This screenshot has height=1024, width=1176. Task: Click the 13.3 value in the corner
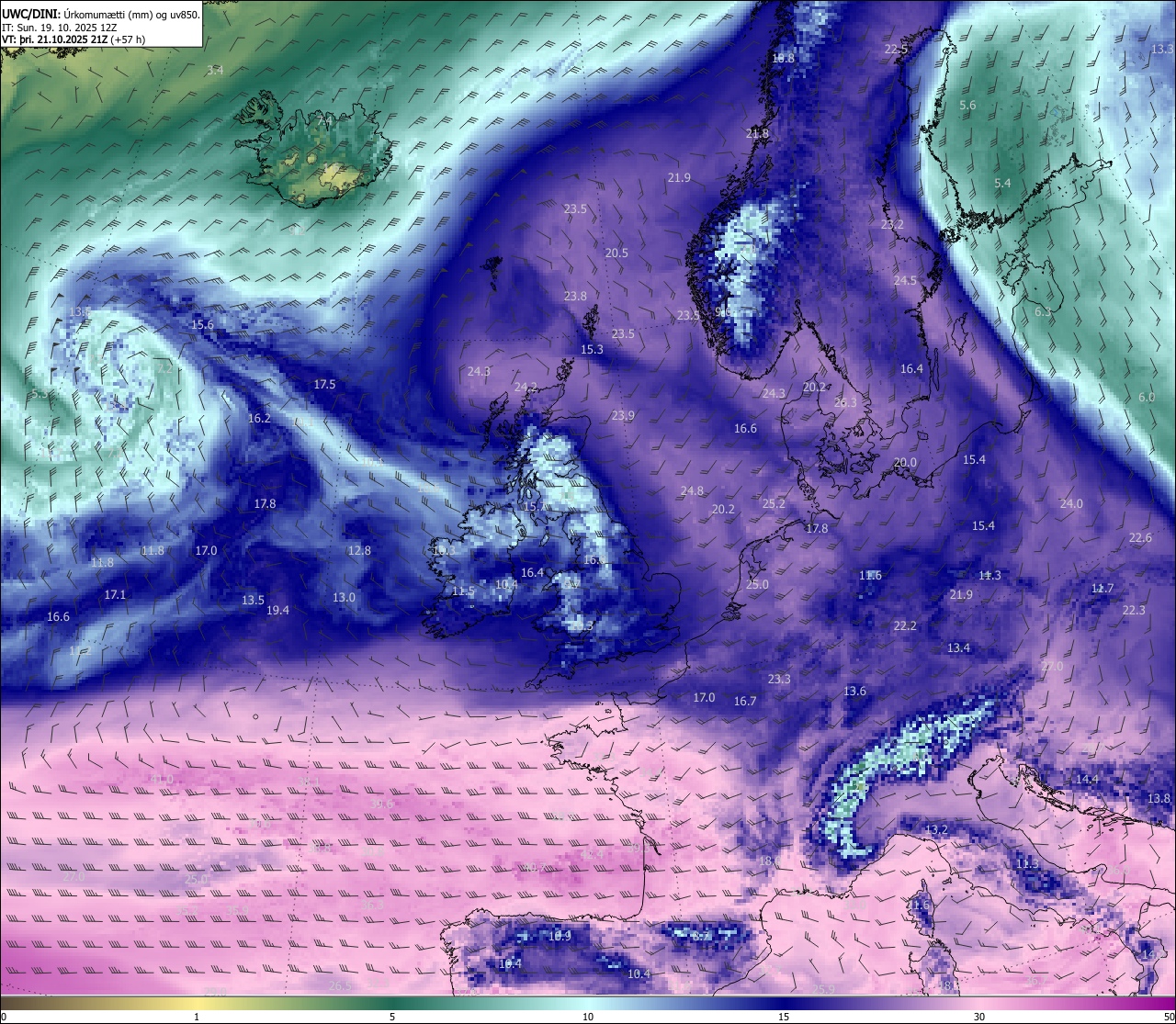[x=1162, y=49]
